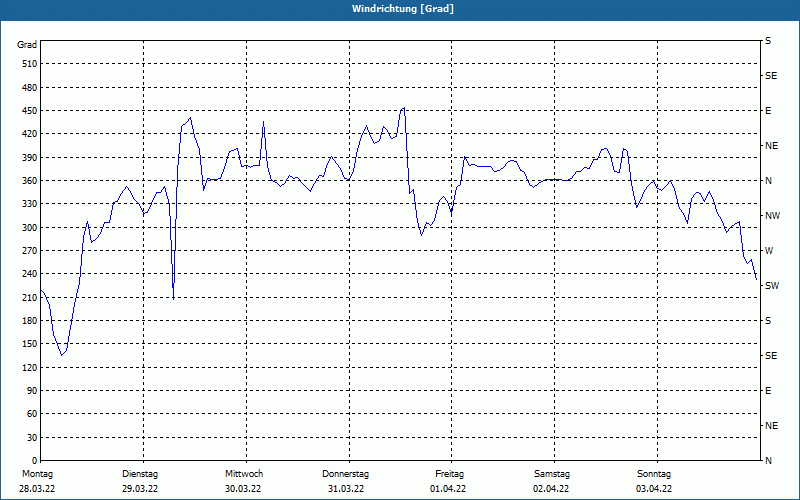Click the "Donnerstag" day label

coord(345,474)
